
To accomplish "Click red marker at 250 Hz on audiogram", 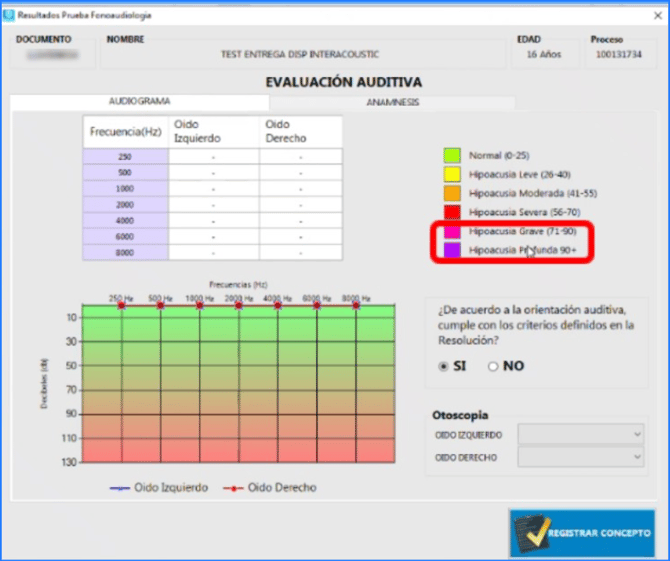I will pos(121,305).
